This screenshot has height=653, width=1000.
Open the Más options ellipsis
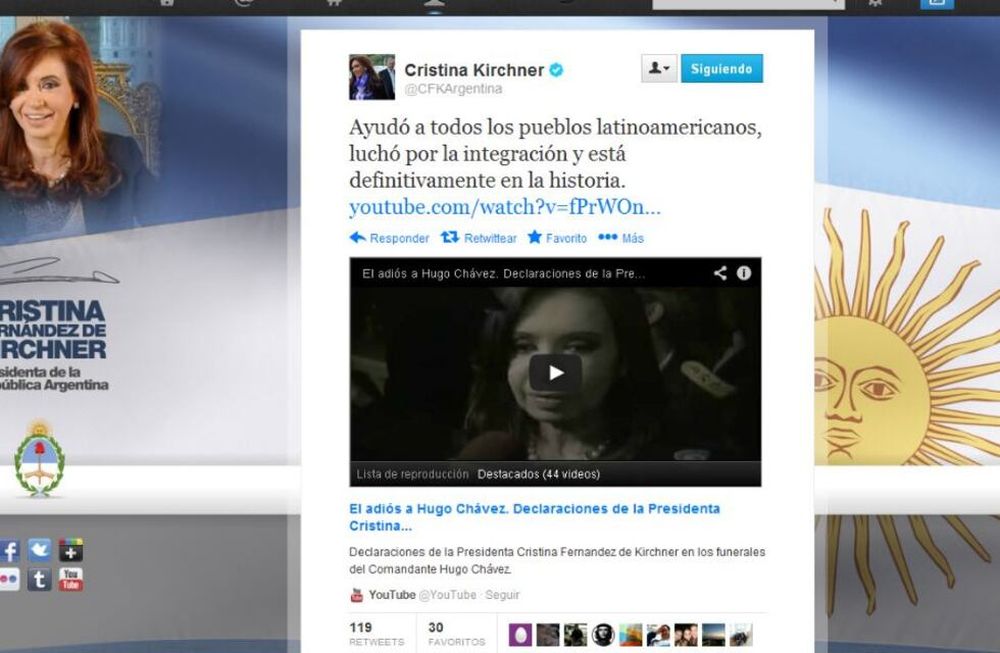[621, 238]
